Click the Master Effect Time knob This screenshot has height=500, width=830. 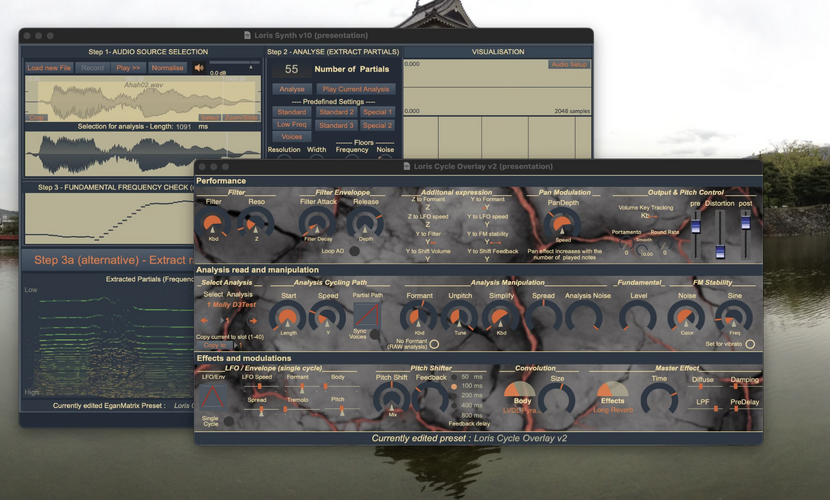[x=659, y=400]
